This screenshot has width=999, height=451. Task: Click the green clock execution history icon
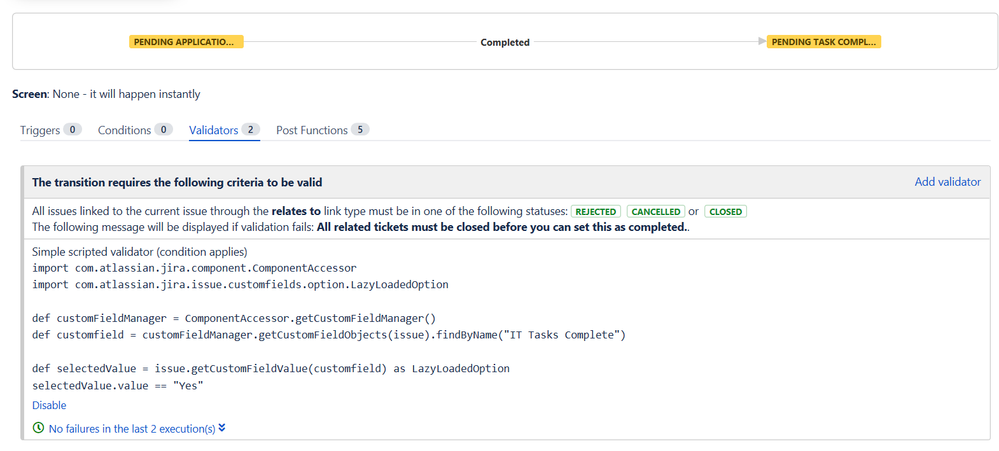(x=38, y=428)
